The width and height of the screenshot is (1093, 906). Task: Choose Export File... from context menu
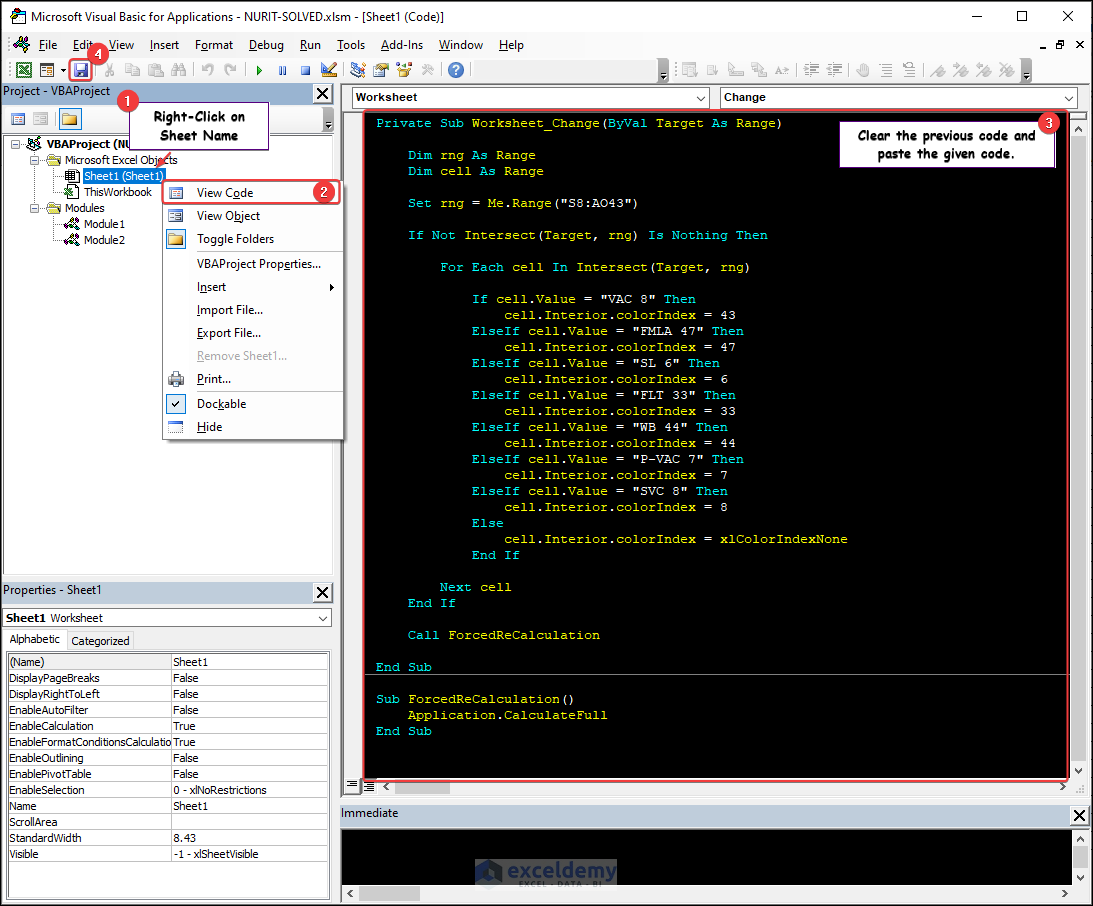pyautogui.click(x=229, y=333)
